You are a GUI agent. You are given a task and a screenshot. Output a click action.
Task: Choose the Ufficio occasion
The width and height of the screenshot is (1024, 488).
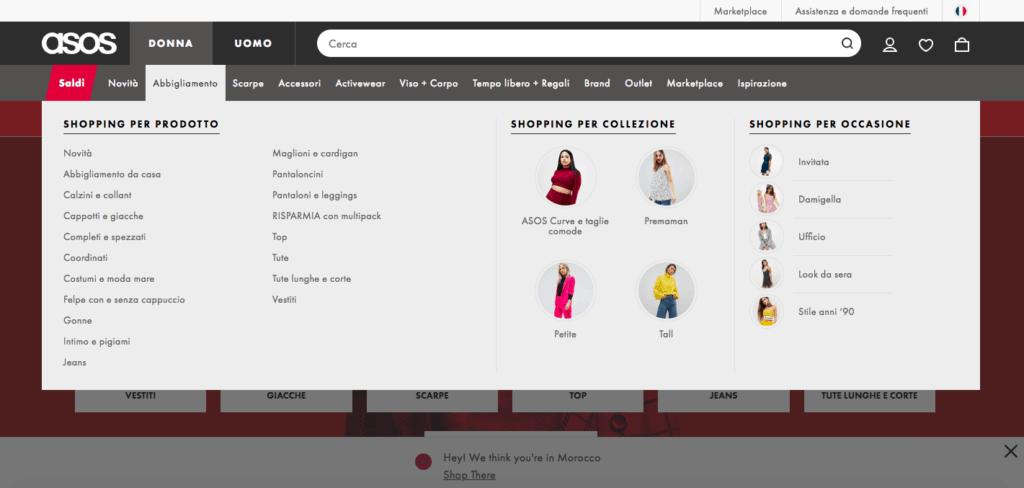811,236
